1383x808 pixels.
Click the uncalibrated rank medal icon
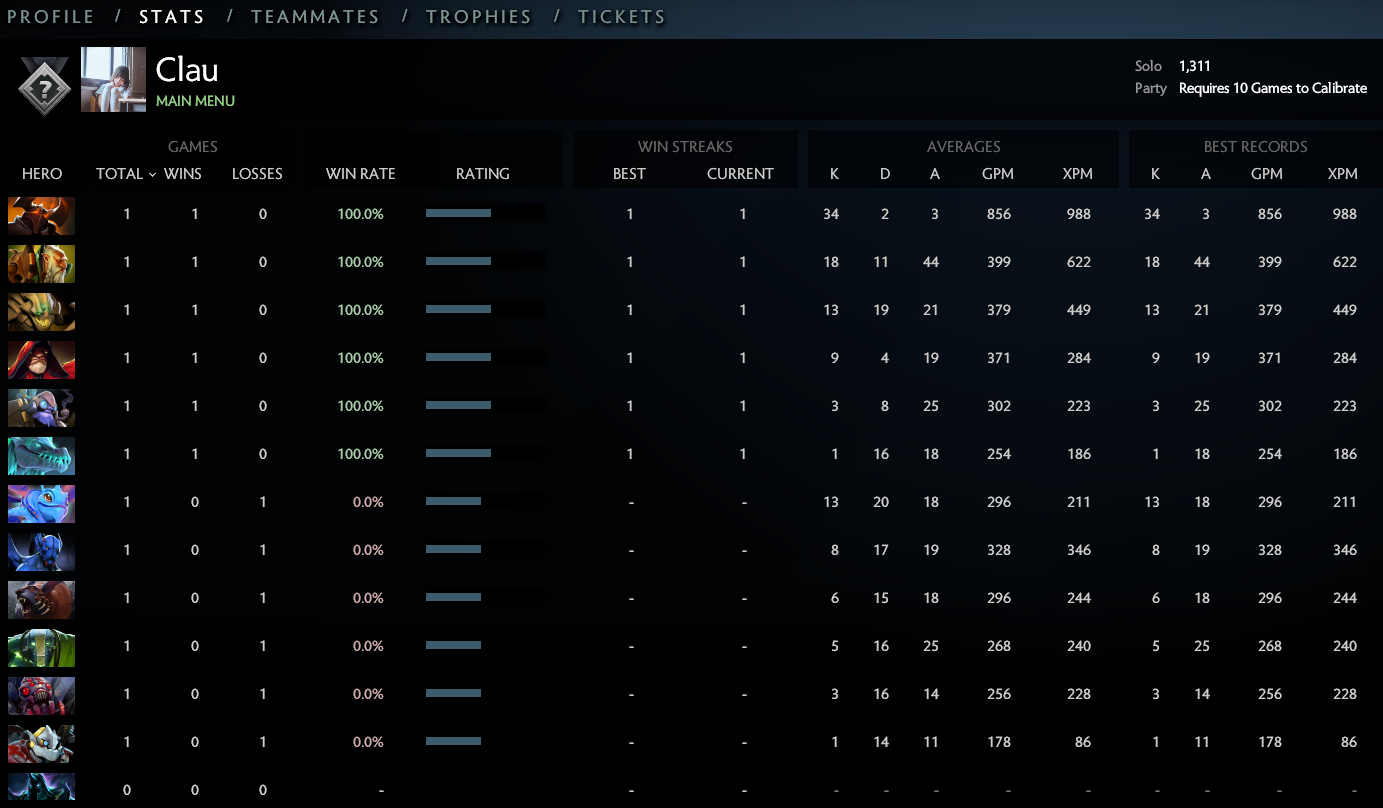coord(44,85)
